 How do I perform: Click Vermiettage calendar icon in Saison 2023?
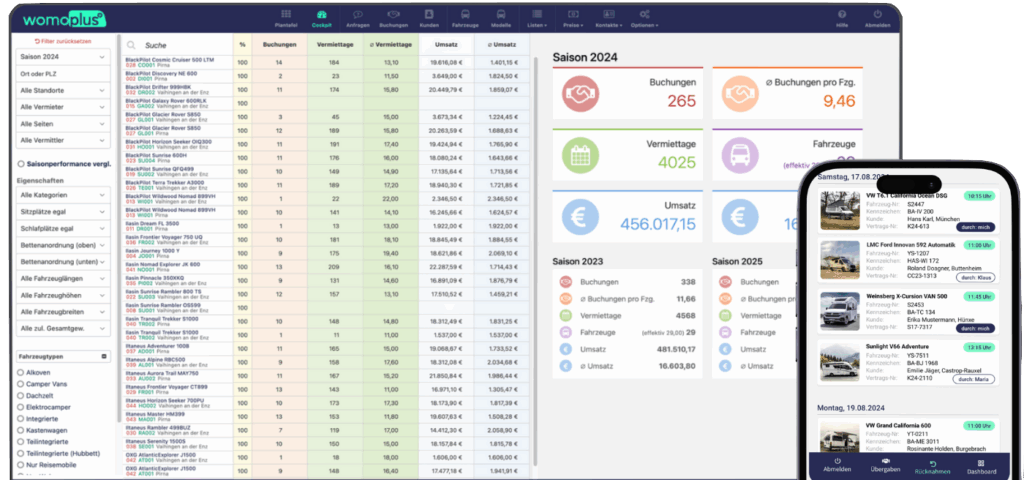coord(566,316)
